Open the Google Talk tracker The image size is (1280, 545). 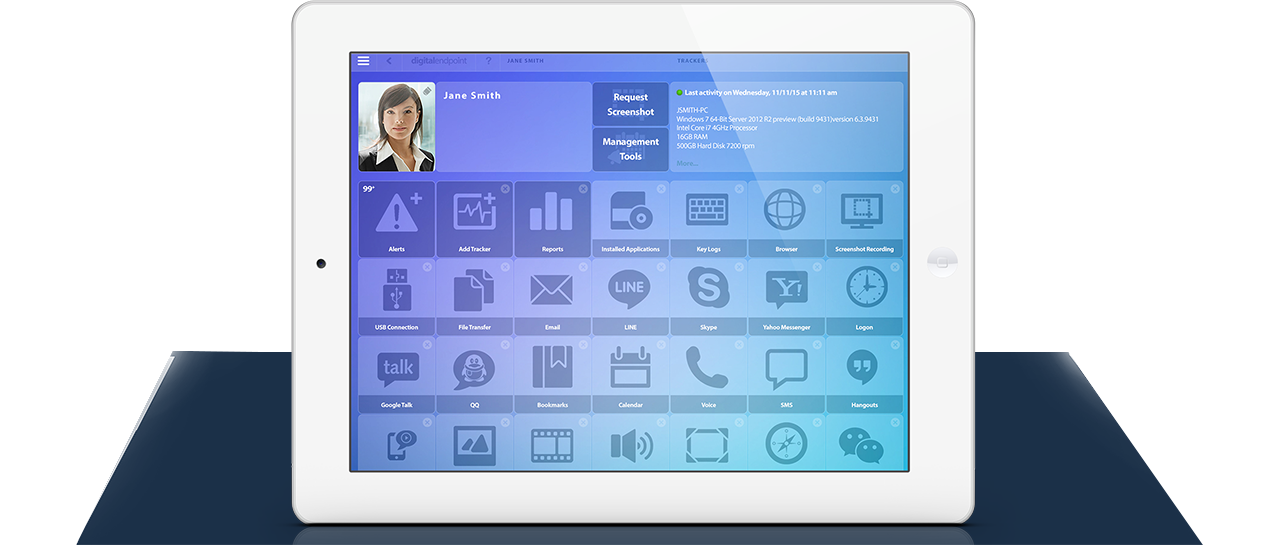(397, 375)
